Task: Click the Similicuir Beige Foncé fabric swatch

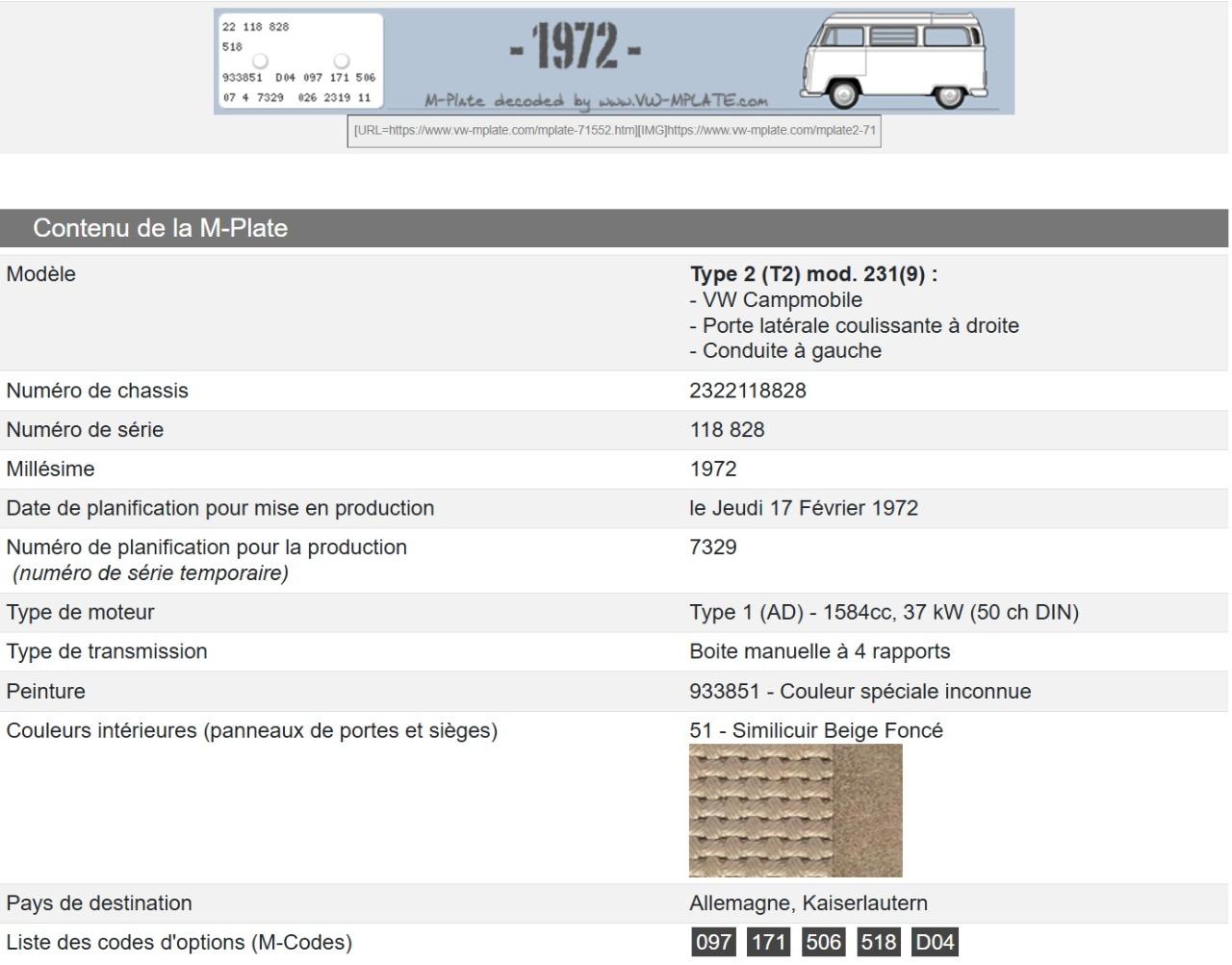Action: (795, 811)
